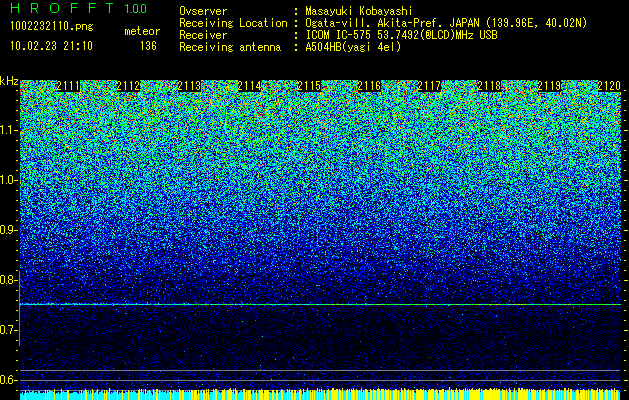
Task: Click the 2113 time marker
Action: pos(189,86)
